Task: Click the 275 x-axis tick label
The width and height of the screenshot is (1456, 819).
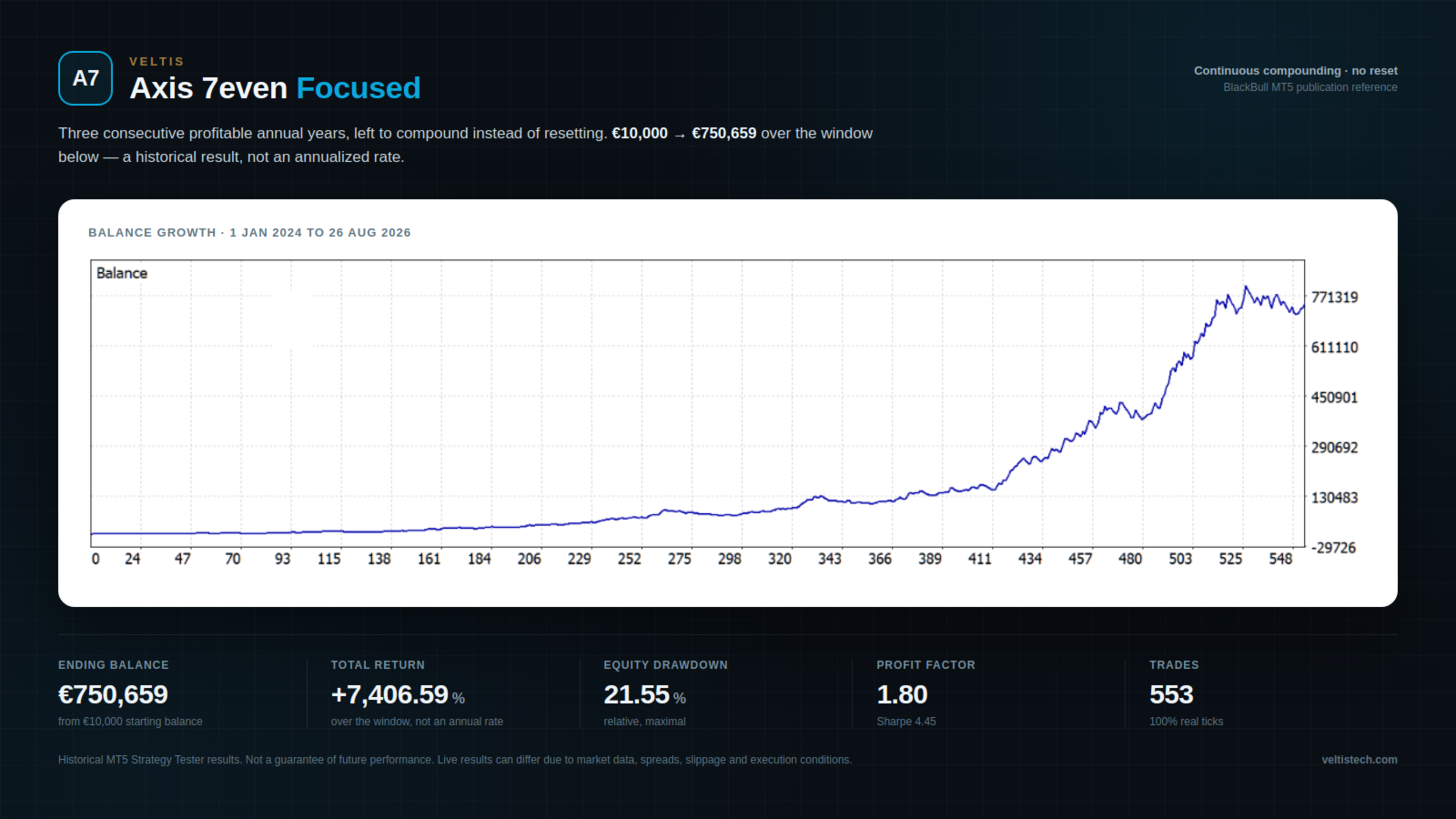Action: click(x=680, y=559)
